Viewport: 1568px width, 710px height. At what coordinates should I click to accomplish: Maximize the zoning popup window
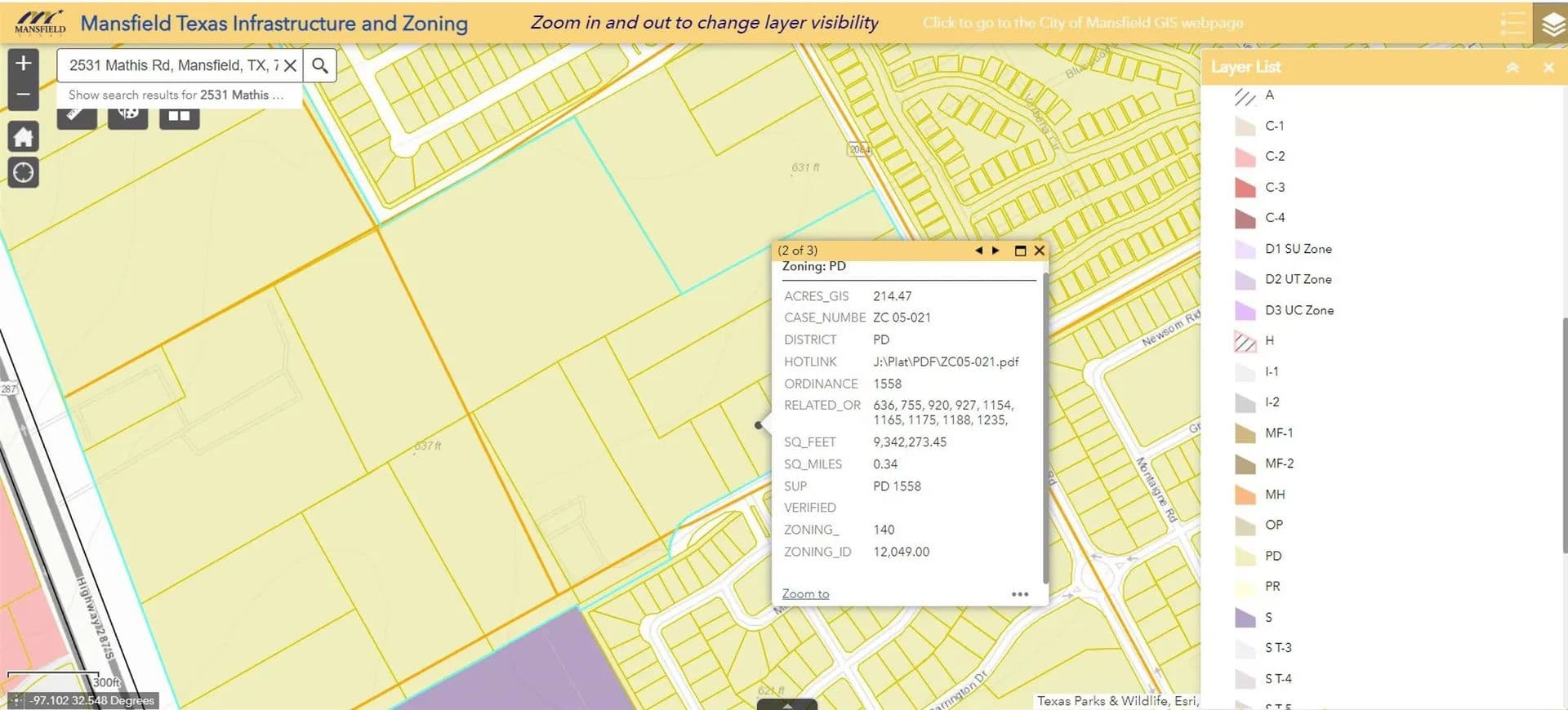pyautogui.click(x=1020, y=251)
